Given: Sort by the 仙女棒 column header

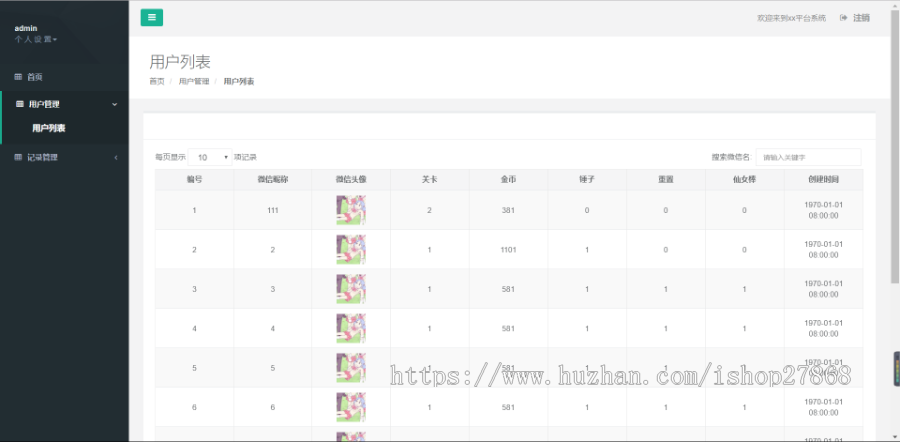Looking at the screenshot, I should click(x=744, y=180).
